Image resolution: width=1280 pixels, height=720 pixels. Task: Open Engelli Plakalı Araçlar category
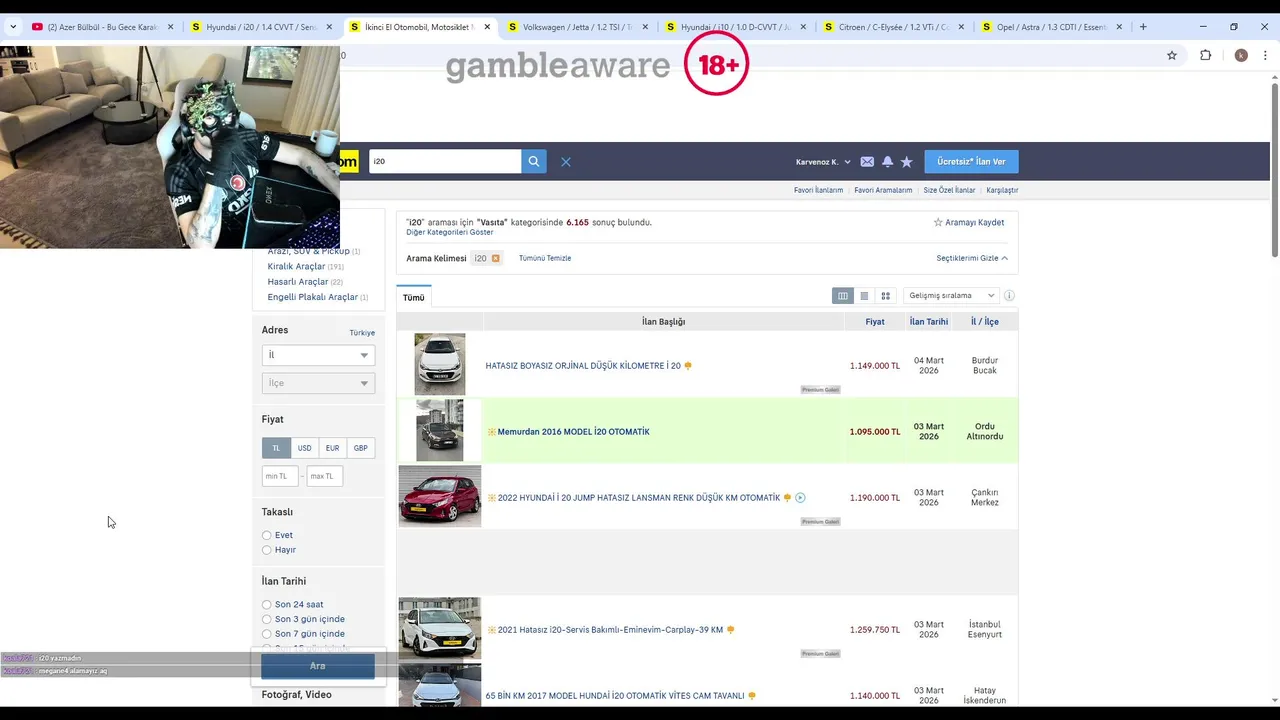pyautogui.click(x=313, y=297)
